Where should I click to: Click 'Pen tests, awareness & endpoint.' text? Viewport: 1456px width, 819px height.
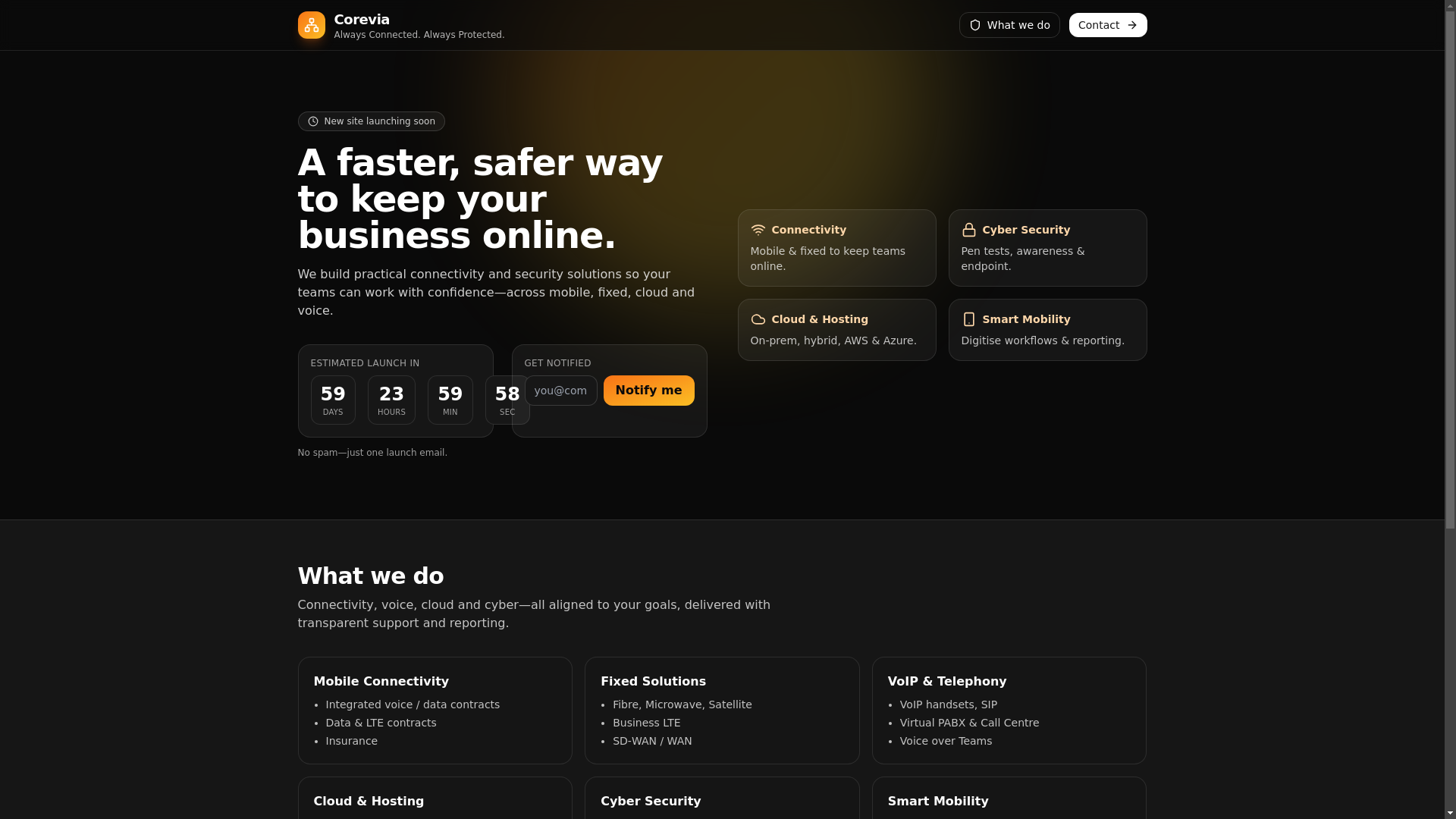click(x=1023, y=259)
